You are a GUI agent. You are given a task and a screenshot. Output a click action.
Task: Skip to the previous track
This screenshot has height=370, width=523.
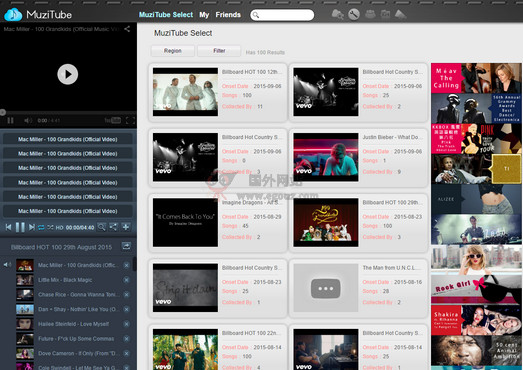click(x=9, y=227)
